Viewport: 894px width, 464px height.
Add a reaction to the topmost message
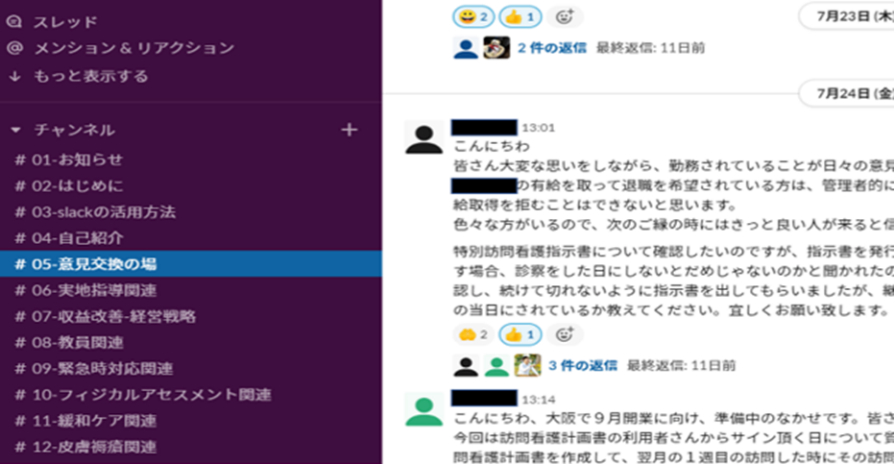coord(564,17)
